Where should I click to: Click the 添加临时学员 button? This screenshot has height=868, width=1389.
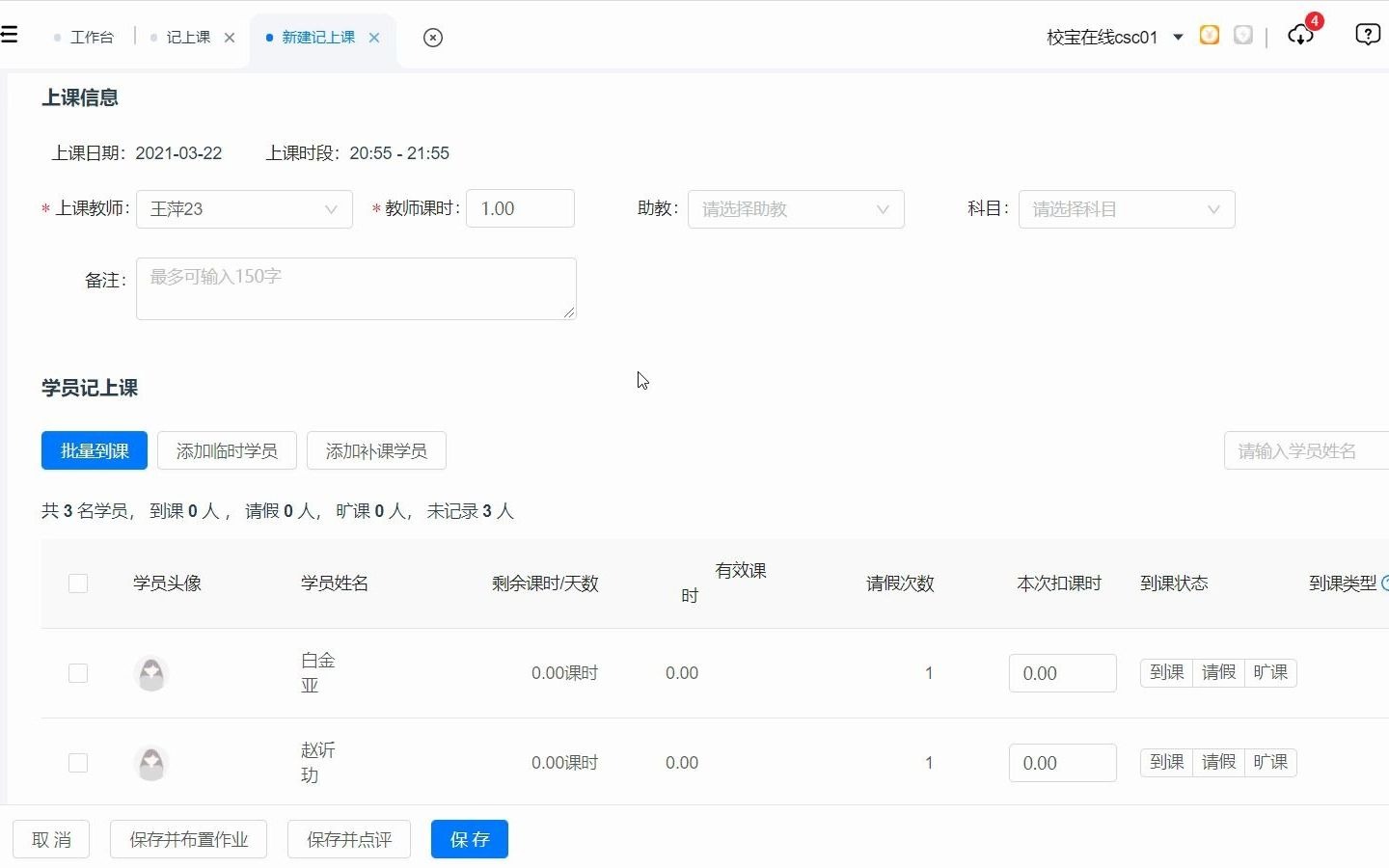(227, 450)
